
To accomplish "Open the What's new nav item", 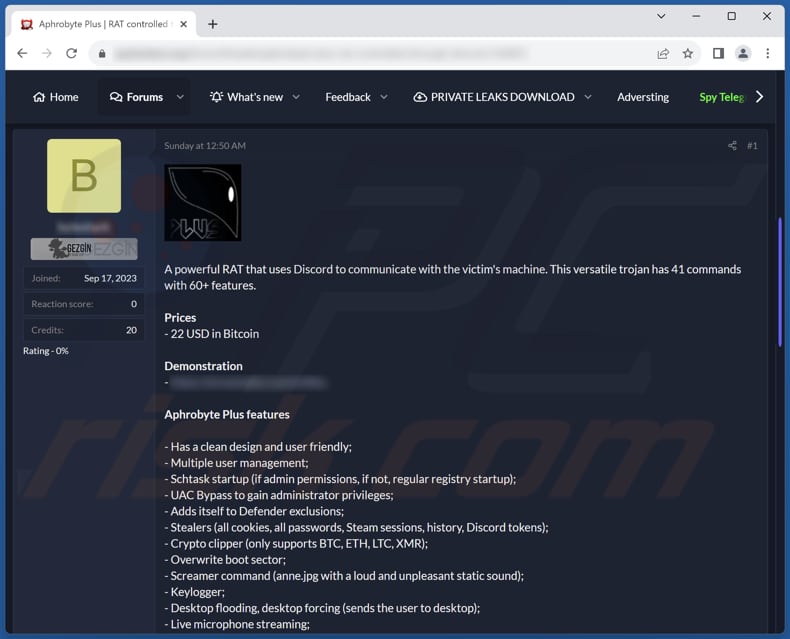I will [x=247, y=97].
